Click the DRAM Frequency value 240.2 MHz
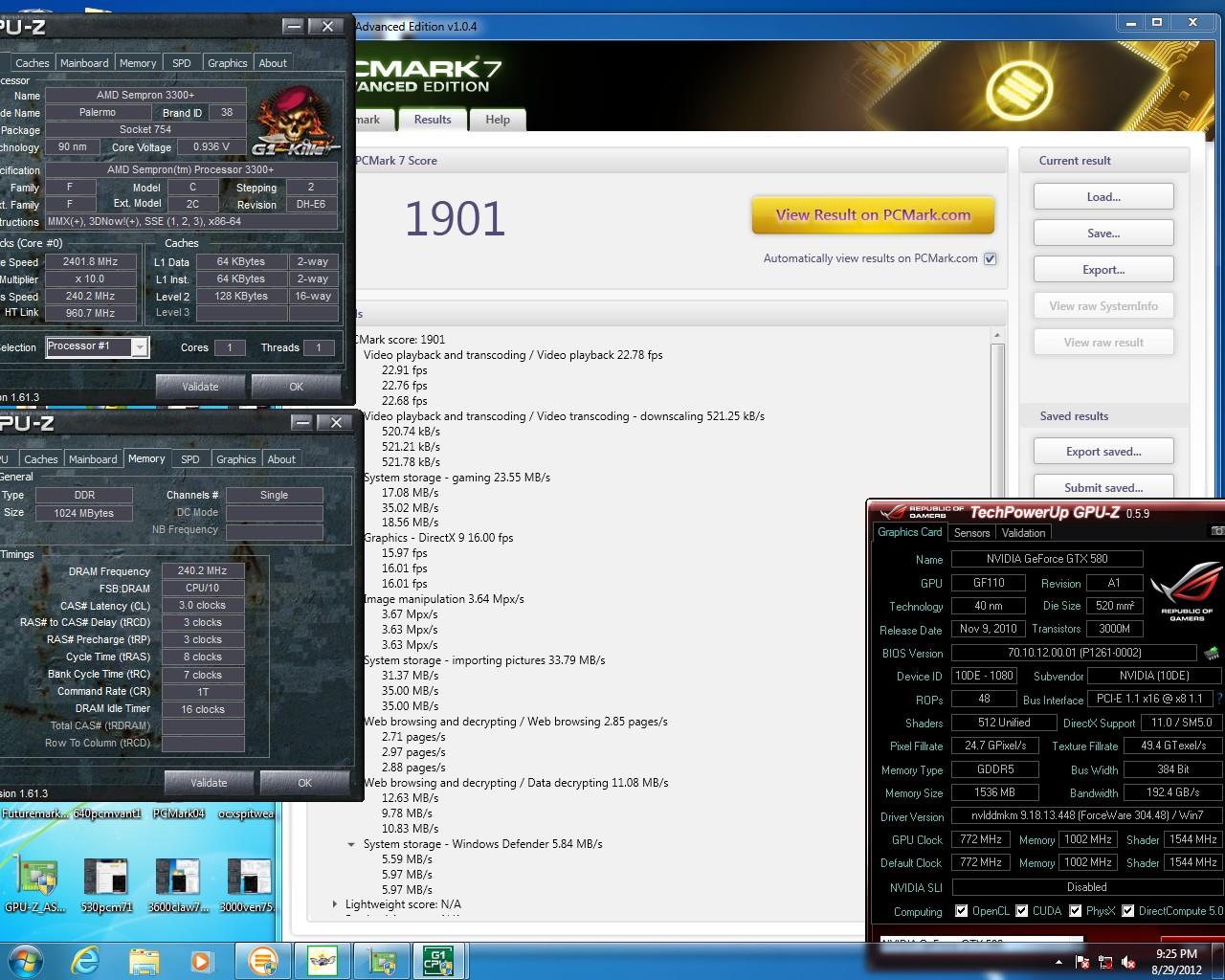This screenshot has height=980, width=1225. click(202, 571)
